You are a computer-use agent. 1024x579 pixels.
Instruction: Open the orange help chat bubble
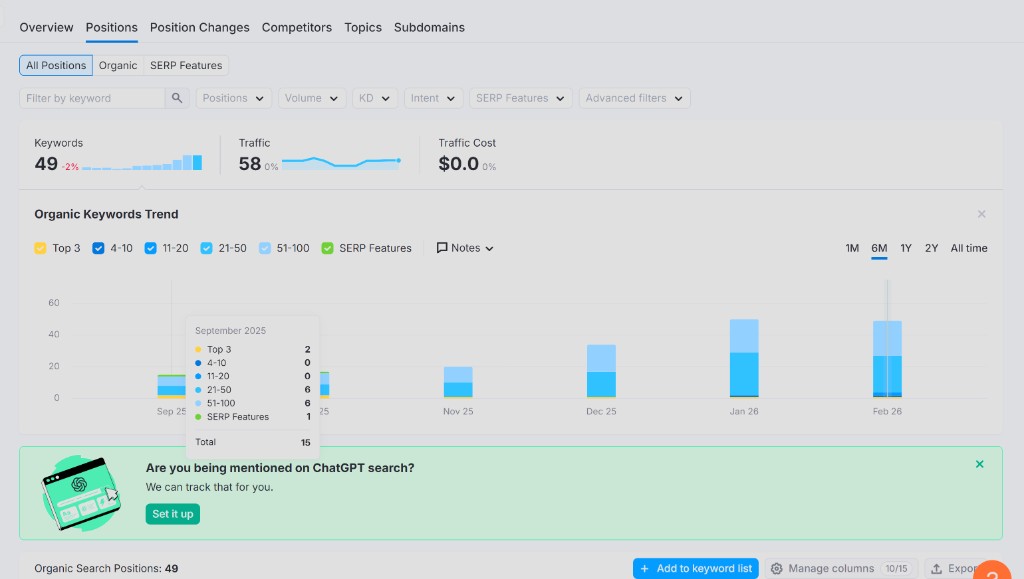click(x=992, y=572)
